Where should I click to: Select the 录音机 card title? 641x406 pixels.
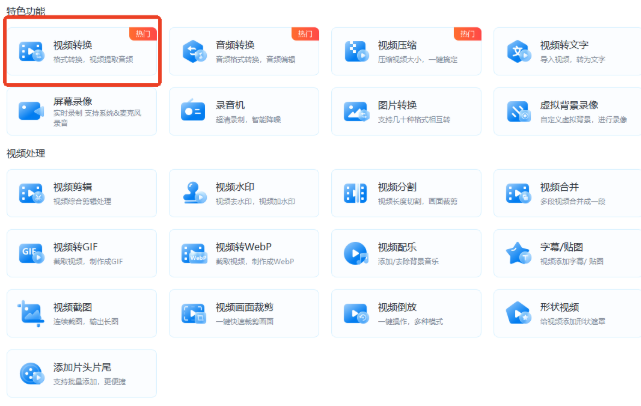point(230,105)
